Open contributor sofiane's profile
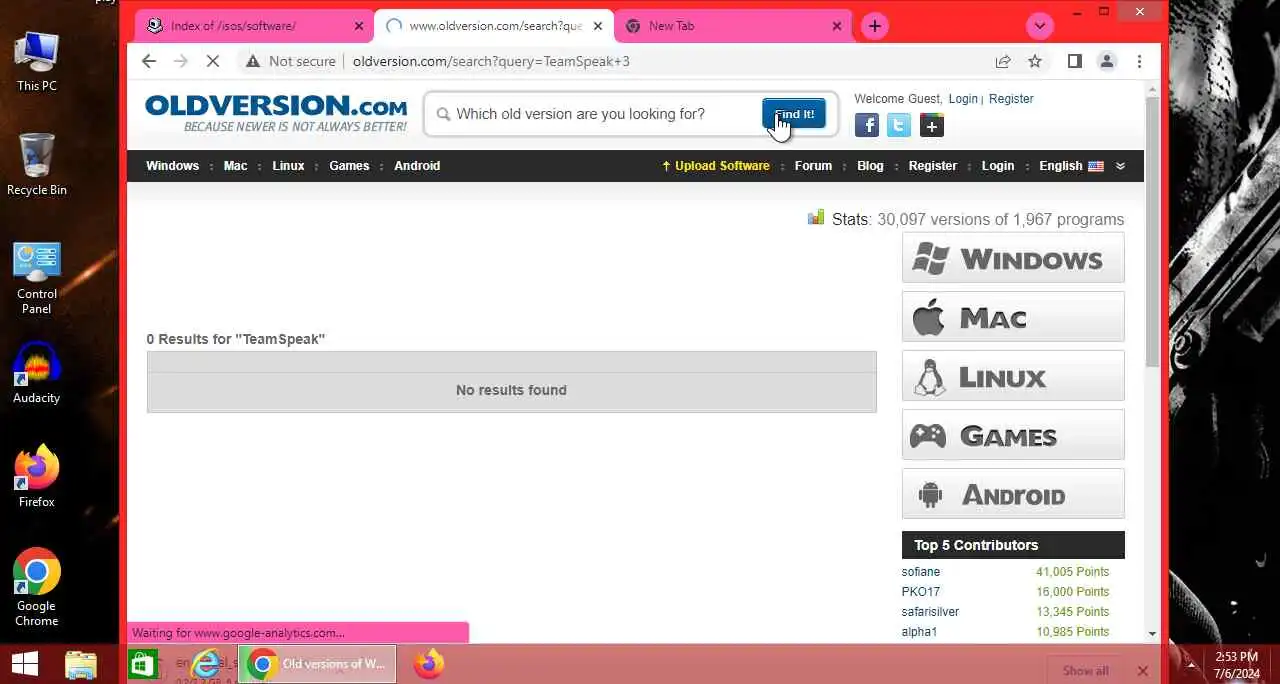The width and height of the screenshot is (1280, 684). [921, 572]
